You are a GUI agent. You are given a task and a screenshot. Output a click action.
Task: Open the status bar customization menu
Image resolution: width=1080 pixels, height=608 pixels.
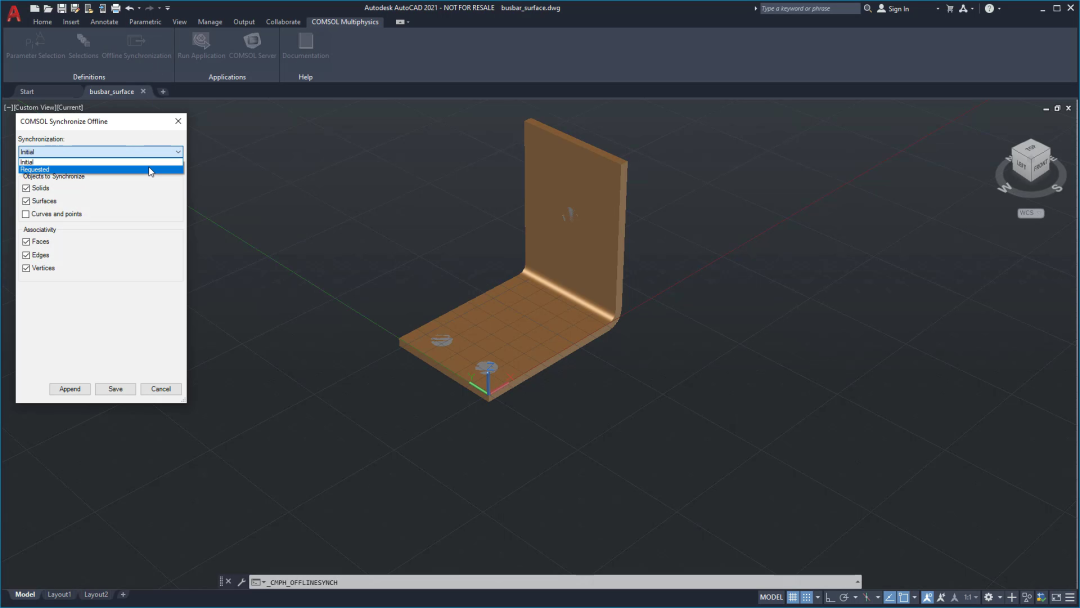(1069, 597)
